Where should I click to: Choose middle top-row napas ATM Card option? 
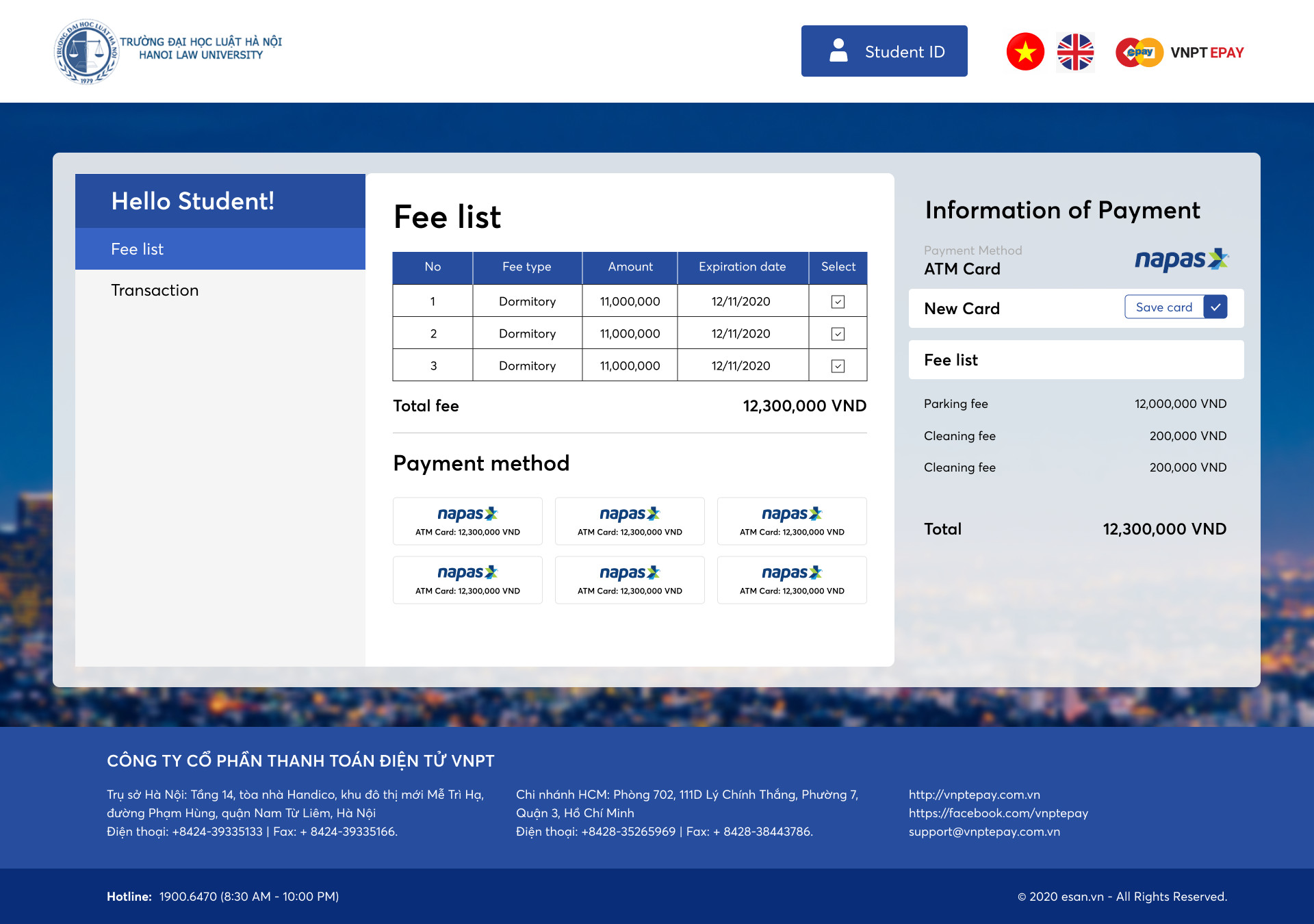[x=630, y=522]
